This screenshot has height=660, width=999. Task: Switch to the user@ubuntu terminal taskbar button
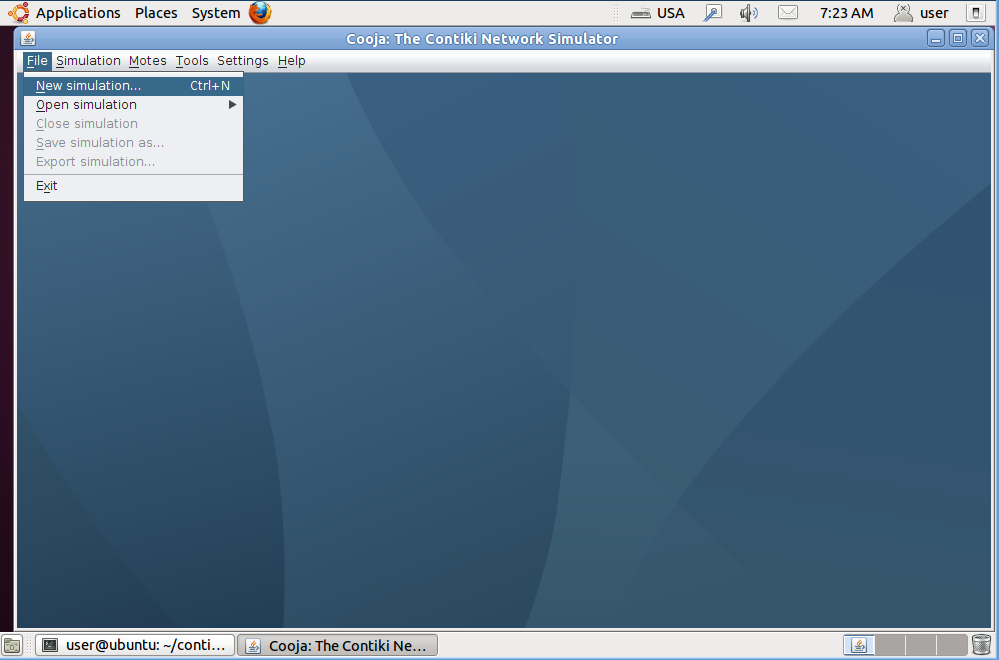(x=135, y=645)
